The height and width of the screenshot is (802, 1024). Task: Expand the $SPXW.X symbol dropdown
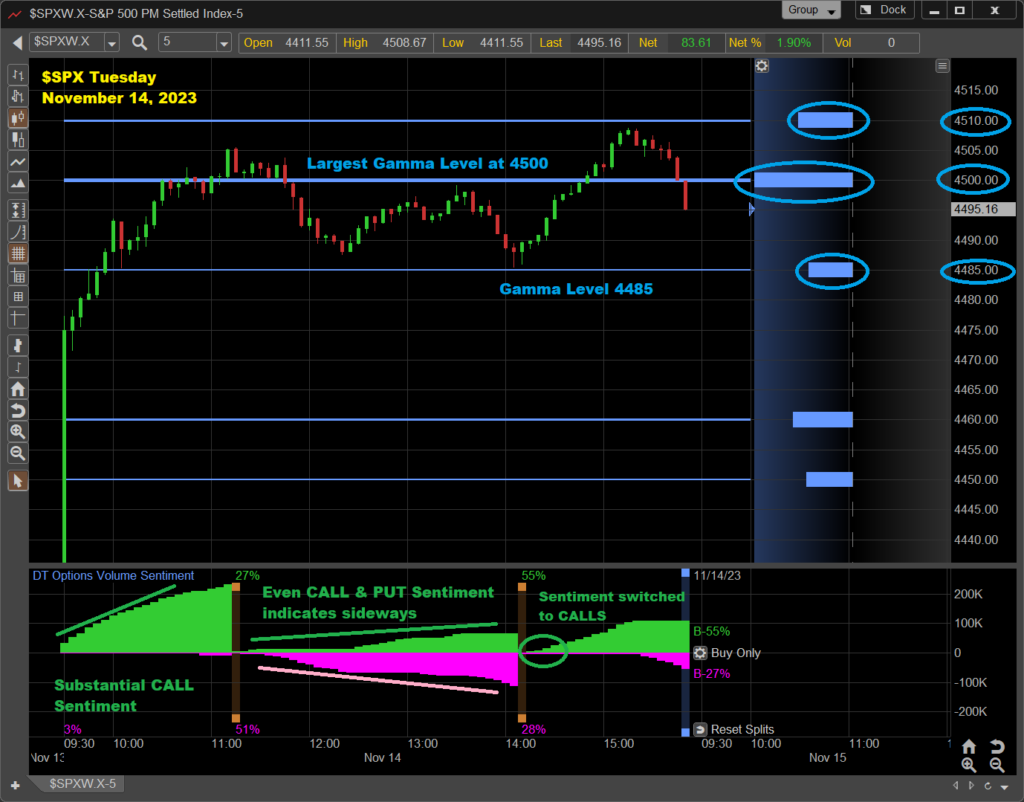click(110, 43)
